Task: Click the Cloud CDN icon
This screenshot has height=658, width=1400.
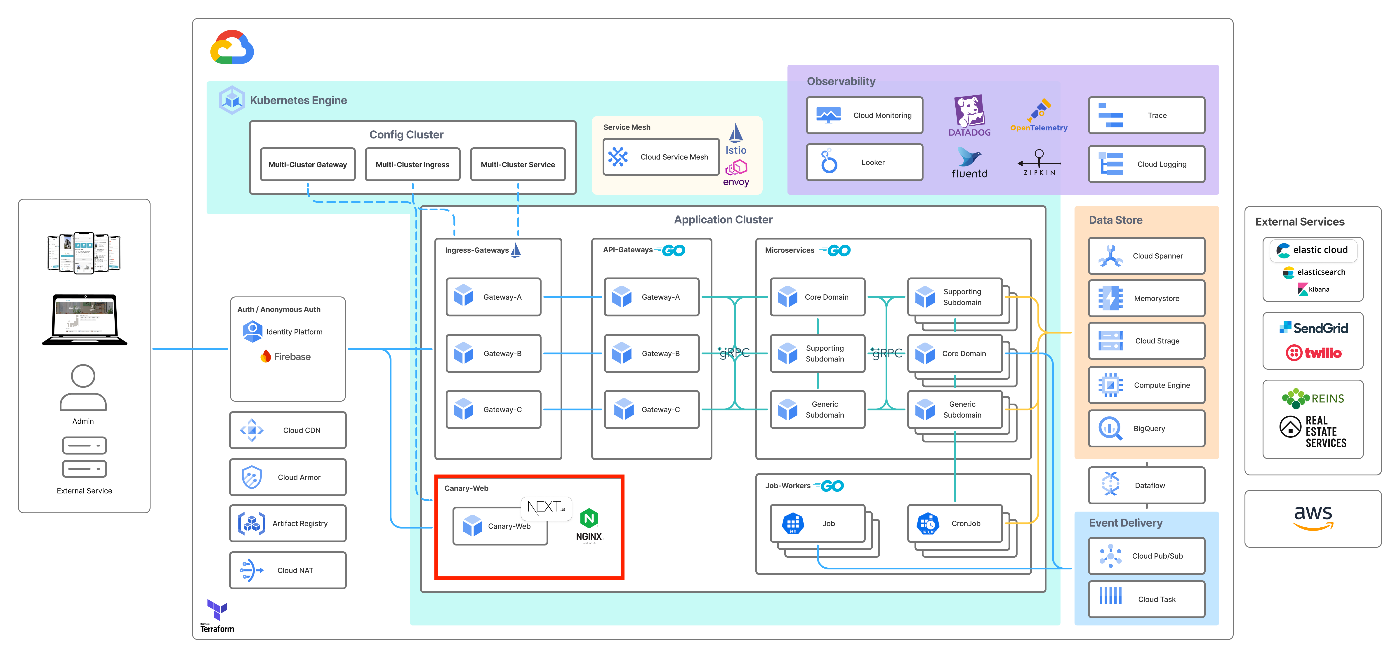Action: pyautogui.click(x=250, y=431)
